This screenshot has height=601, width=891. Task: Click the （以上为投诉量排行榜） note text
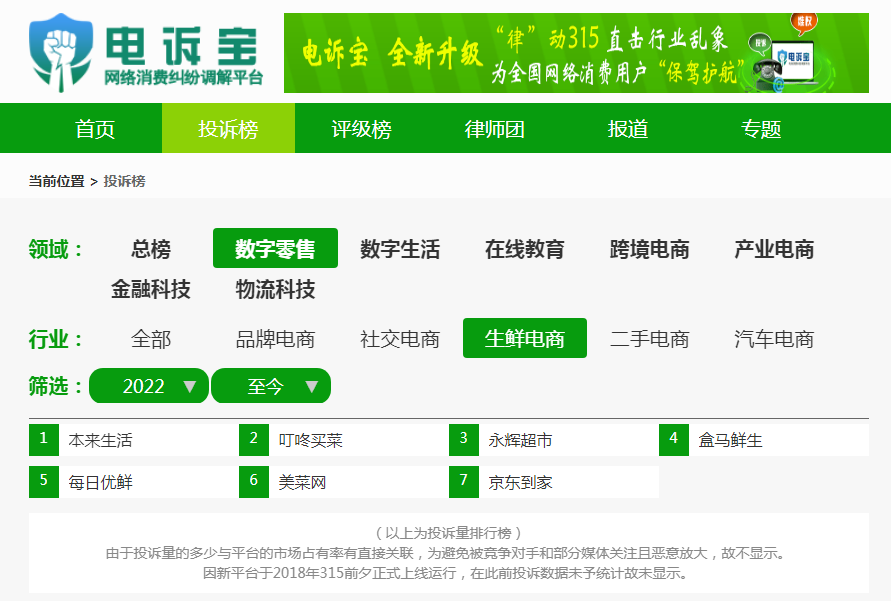[x=448, y=533]
